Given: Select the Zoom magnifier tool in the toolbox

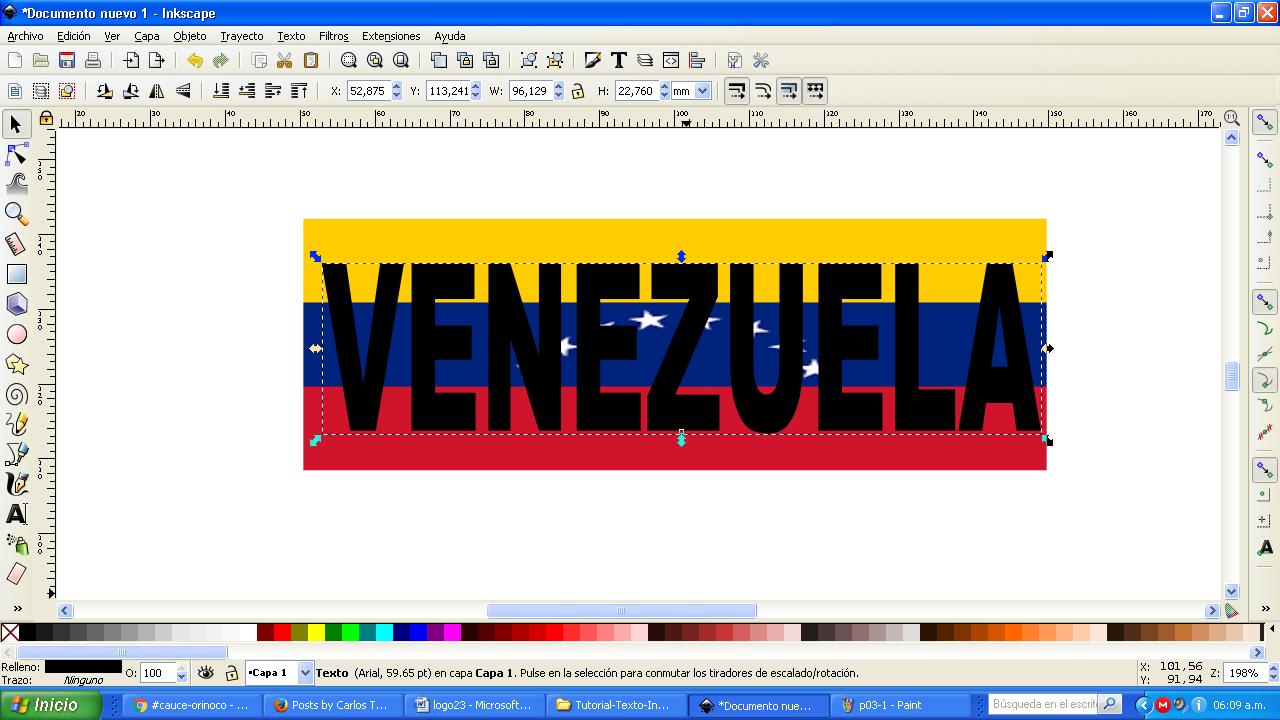Looking at the screenshot, I should click(16, 214).
